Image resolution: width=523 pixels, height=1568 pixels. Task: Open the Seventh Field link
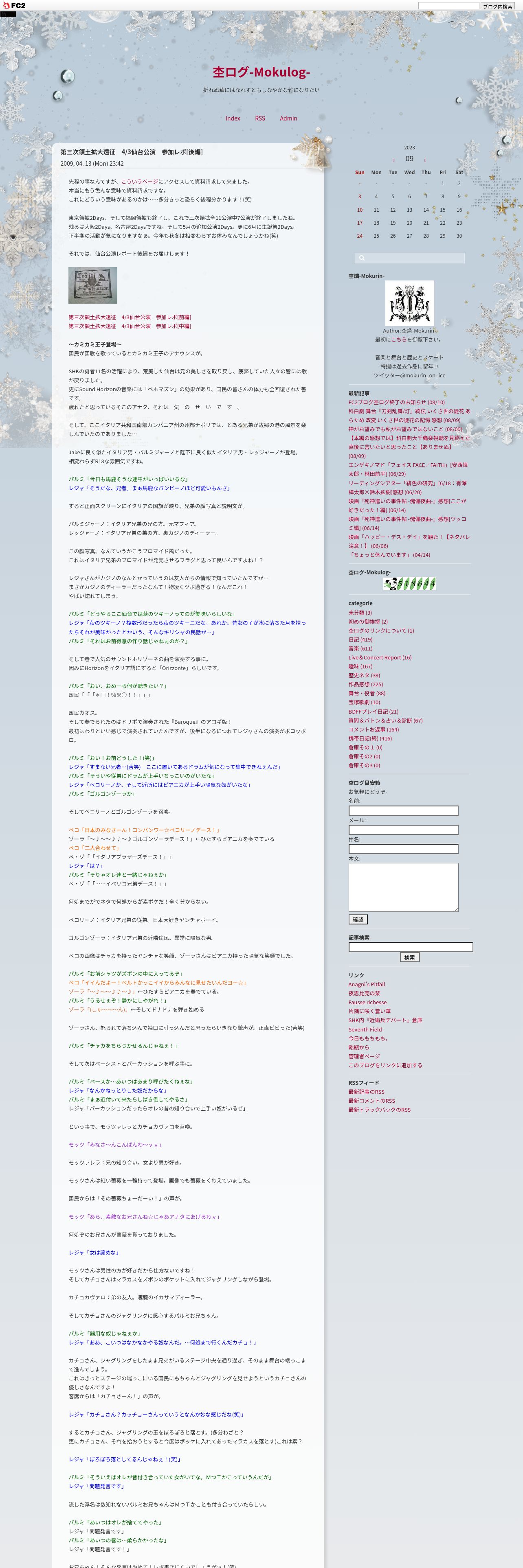pyautogui.click(x=365, y=1030)
